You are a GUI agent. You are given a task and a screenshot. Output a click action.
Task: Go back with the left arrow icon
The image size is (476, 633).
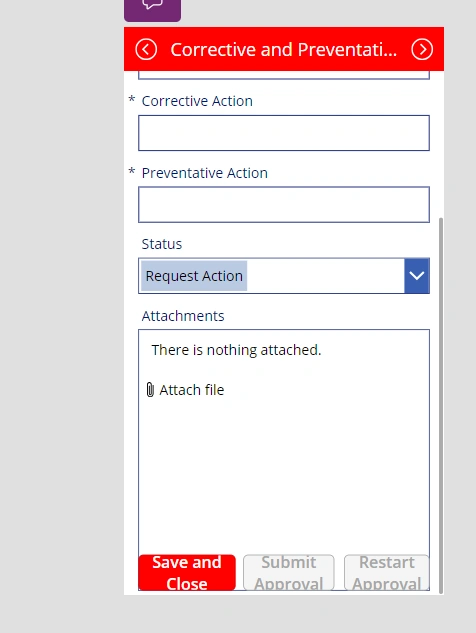146,50
